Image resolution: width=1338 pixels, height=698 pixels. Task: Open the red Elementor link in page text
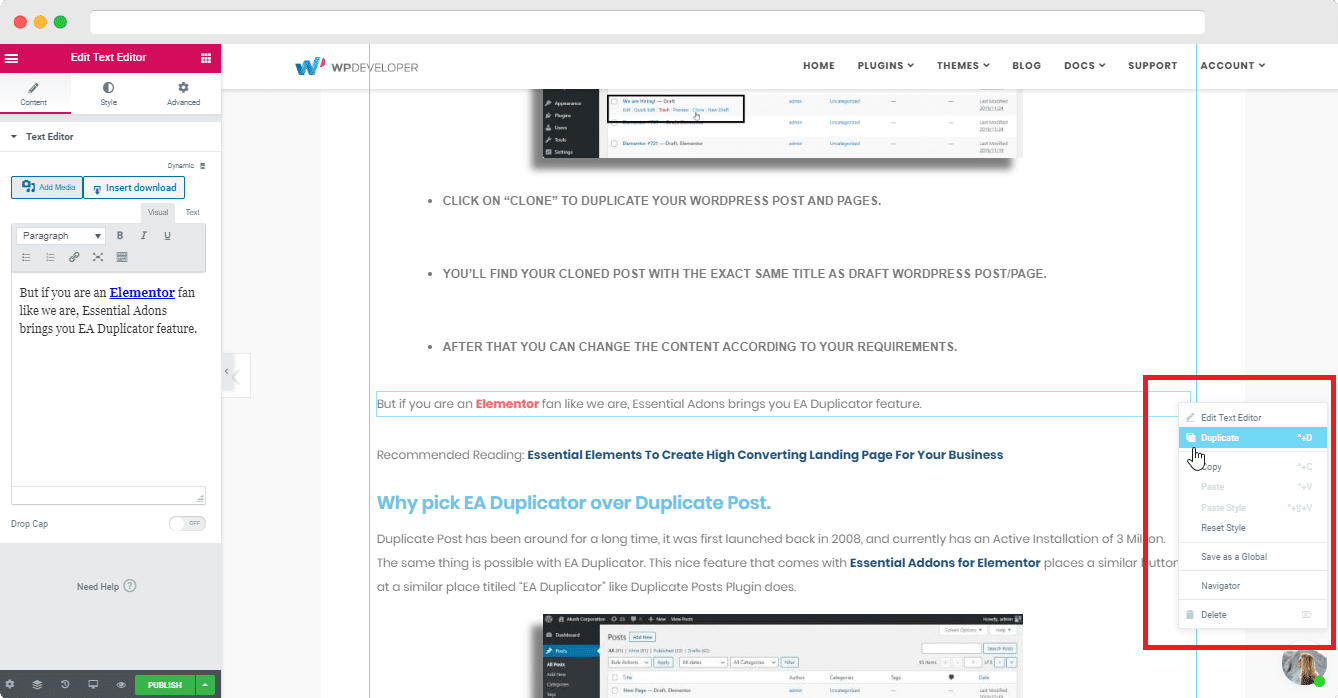coord(507,404)
